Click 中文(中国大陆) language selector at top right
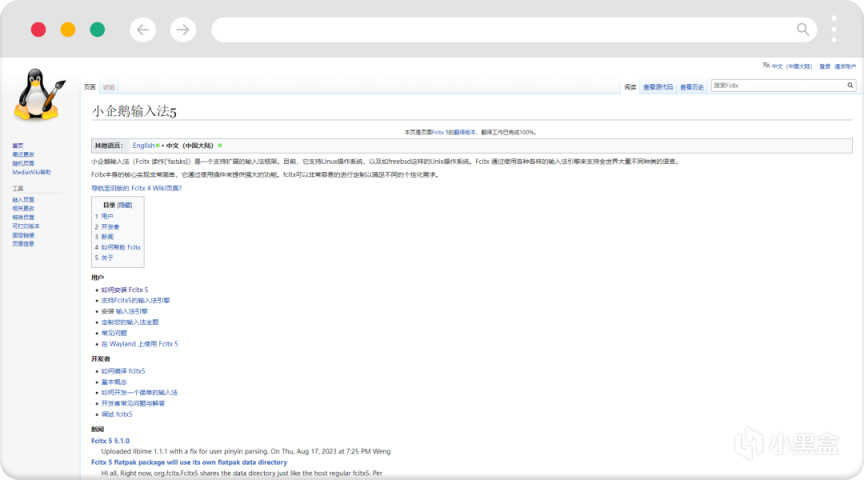Image resolution: width=864 pixels, height=480 pixels. (x=792, y=66)
